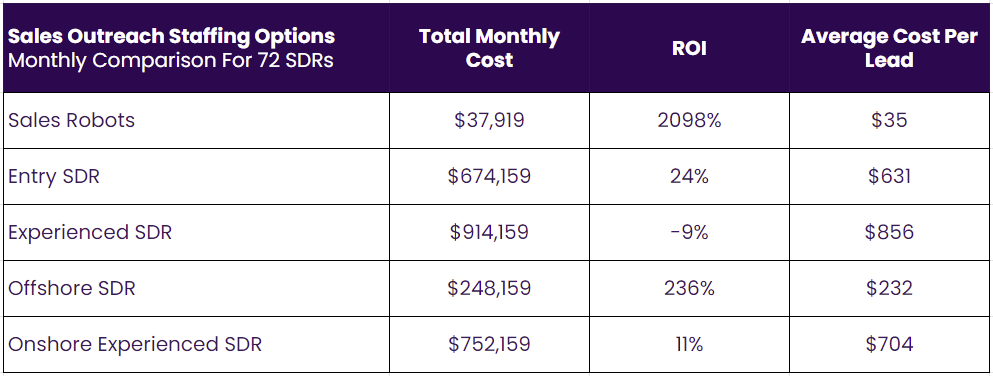The width and height of the screenshot is (993, 376).
Task: Click the $856 cost per lead cell
Action: coord(889,232)
